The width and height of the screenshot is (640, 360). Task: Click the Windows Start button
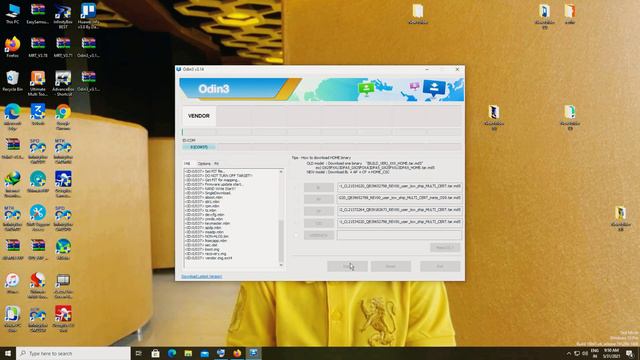tap(8, 353)
